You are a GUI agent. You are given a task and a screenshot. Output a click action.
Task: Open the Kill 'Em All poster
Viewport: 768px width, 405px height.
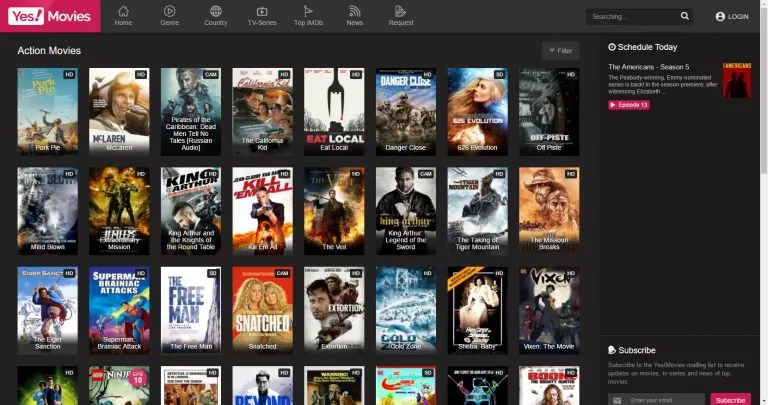point(263,211)
